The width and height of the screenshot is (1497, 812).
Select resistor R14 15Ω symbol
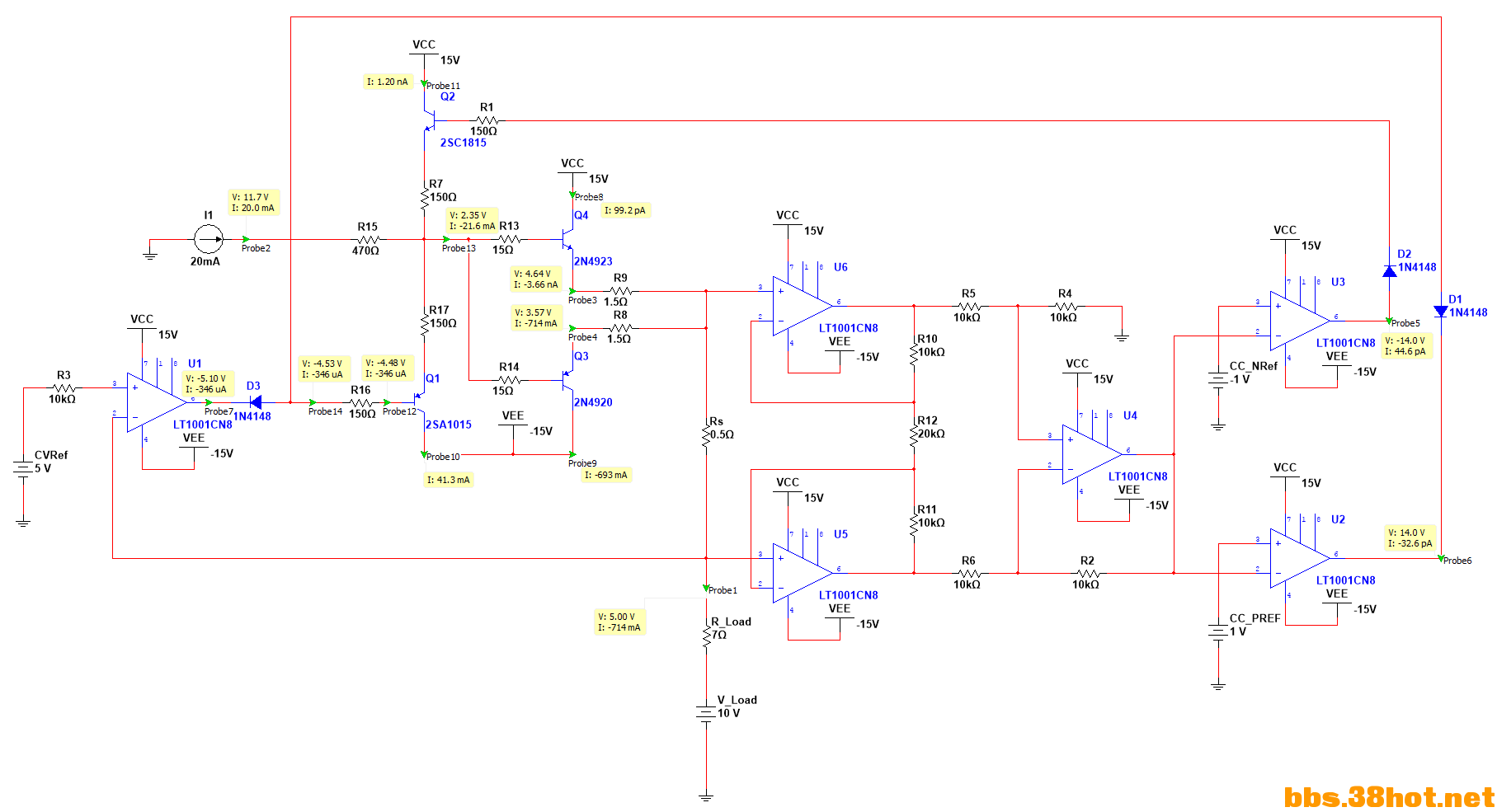[x=509, y=380]
